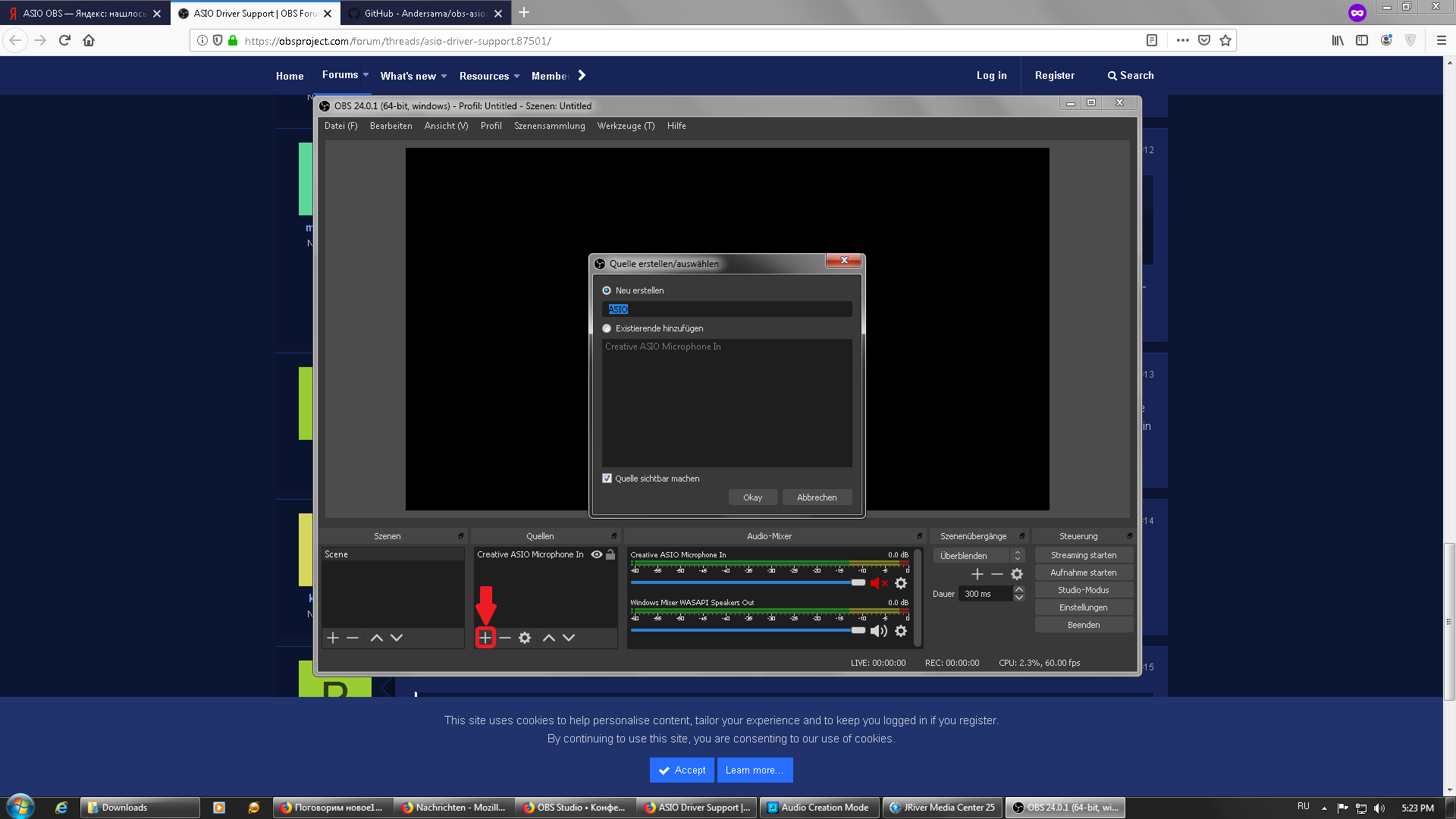This screenshot has width=1456, height=819.
Task: Click the lock icon beside Creative ASIO source
Action: (x=610, y=554)
